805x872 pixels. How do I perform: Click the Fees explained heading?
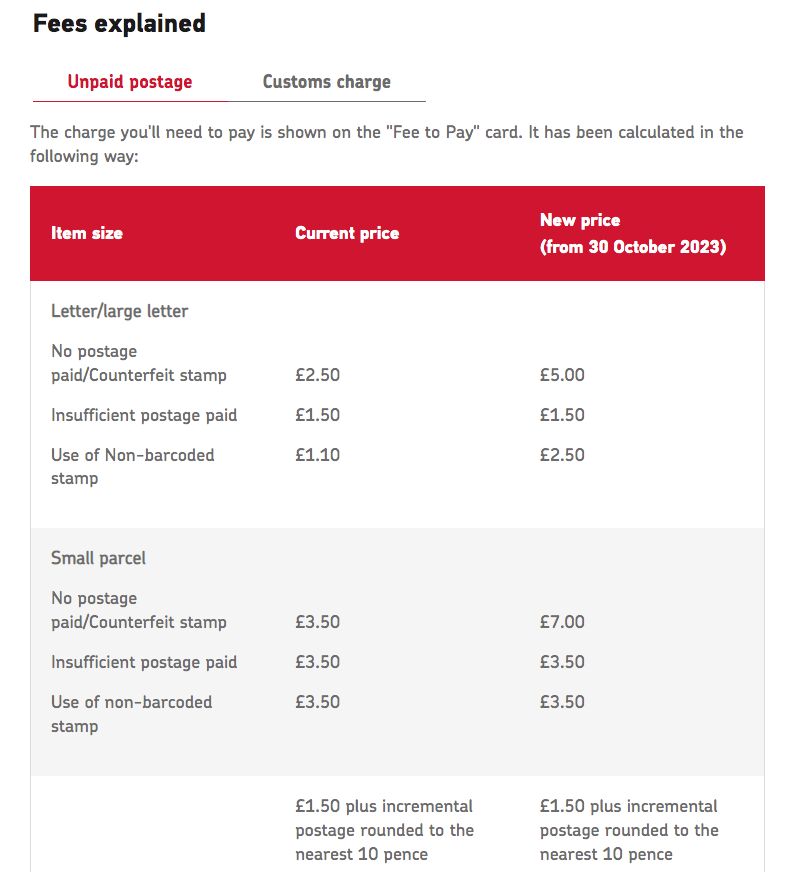click(x=119, y=24)
